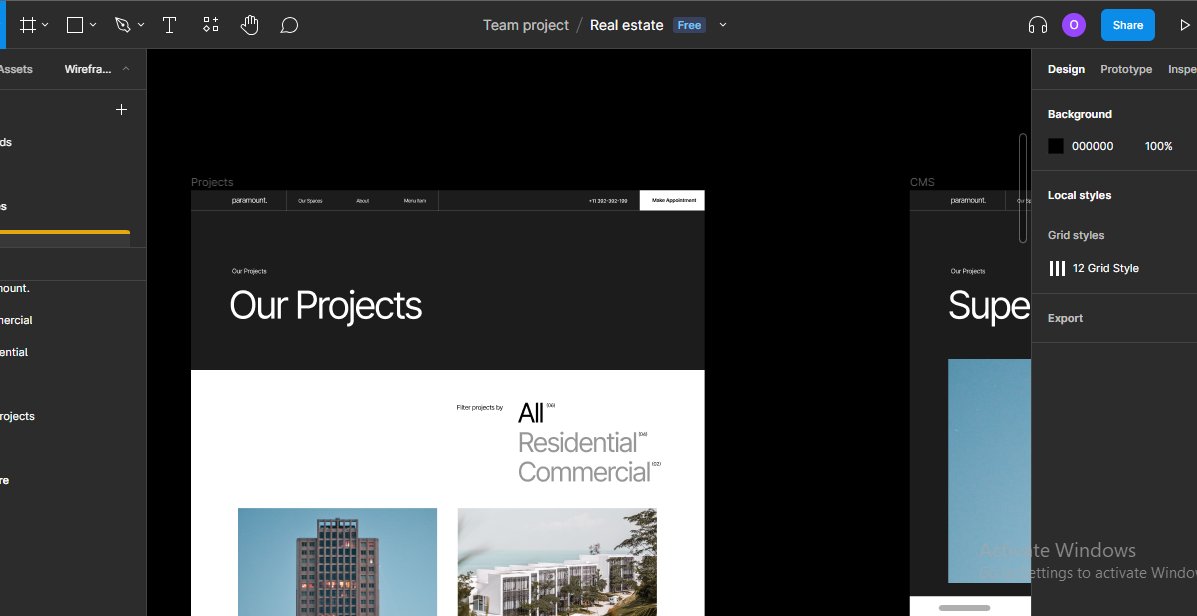Open the black Background color swatch
The image size is (1197, 616).
tap(1055, 146)
